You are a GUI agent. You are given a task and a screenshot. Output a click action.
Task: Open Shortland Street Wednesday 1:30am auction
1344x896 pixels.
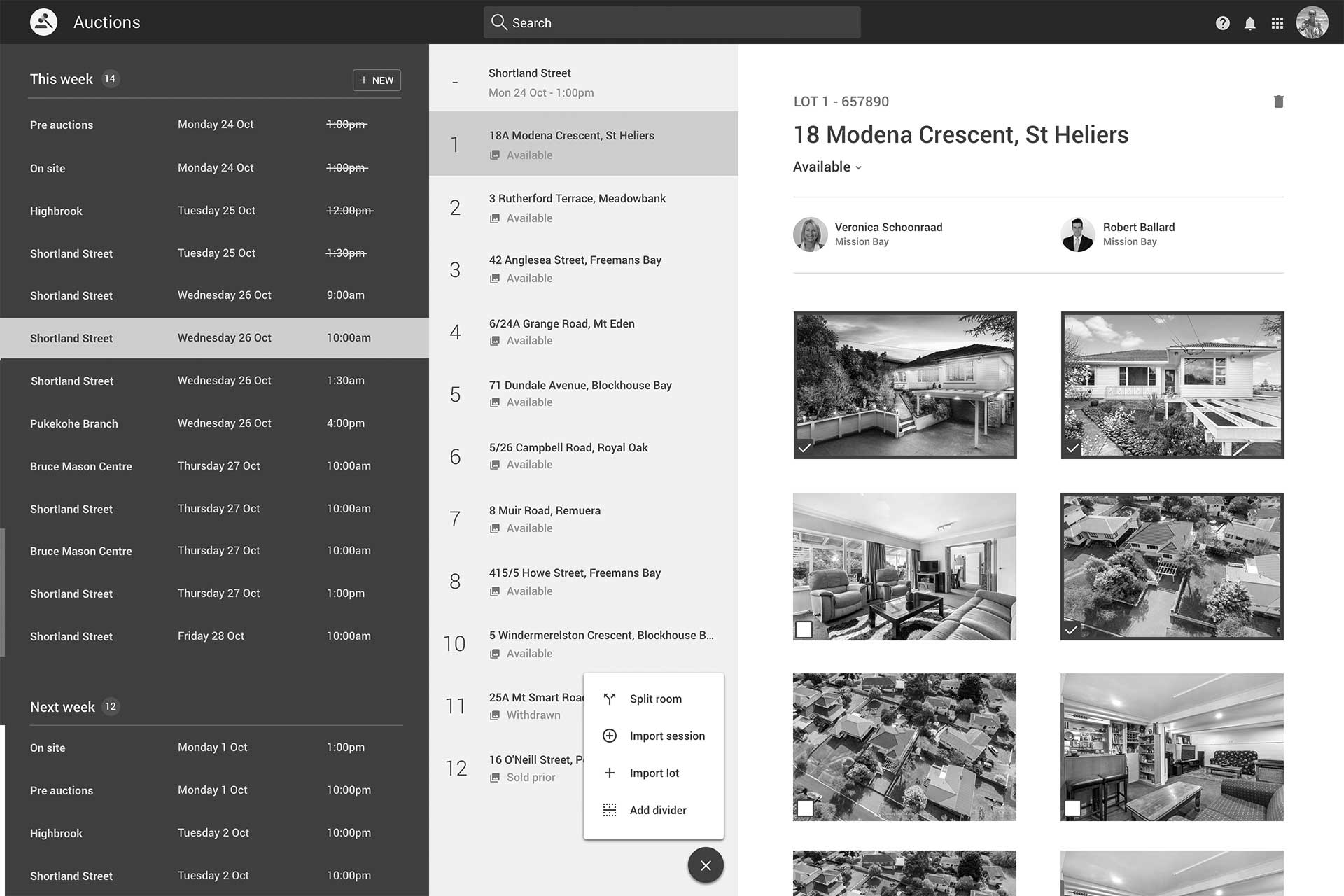(214, 381)
